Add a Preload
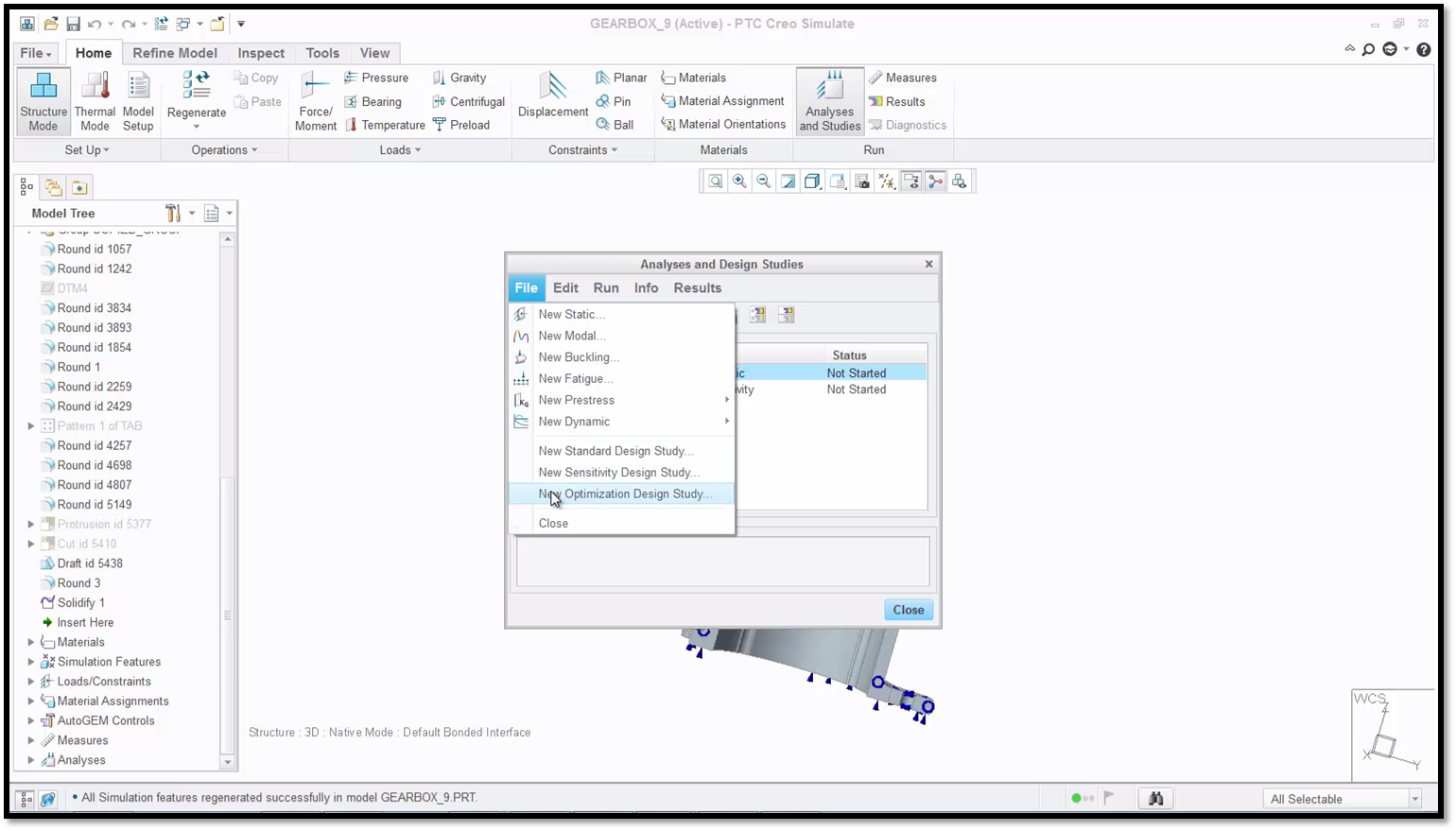Screen dimensions: 1456x831 tap(461, 125)
